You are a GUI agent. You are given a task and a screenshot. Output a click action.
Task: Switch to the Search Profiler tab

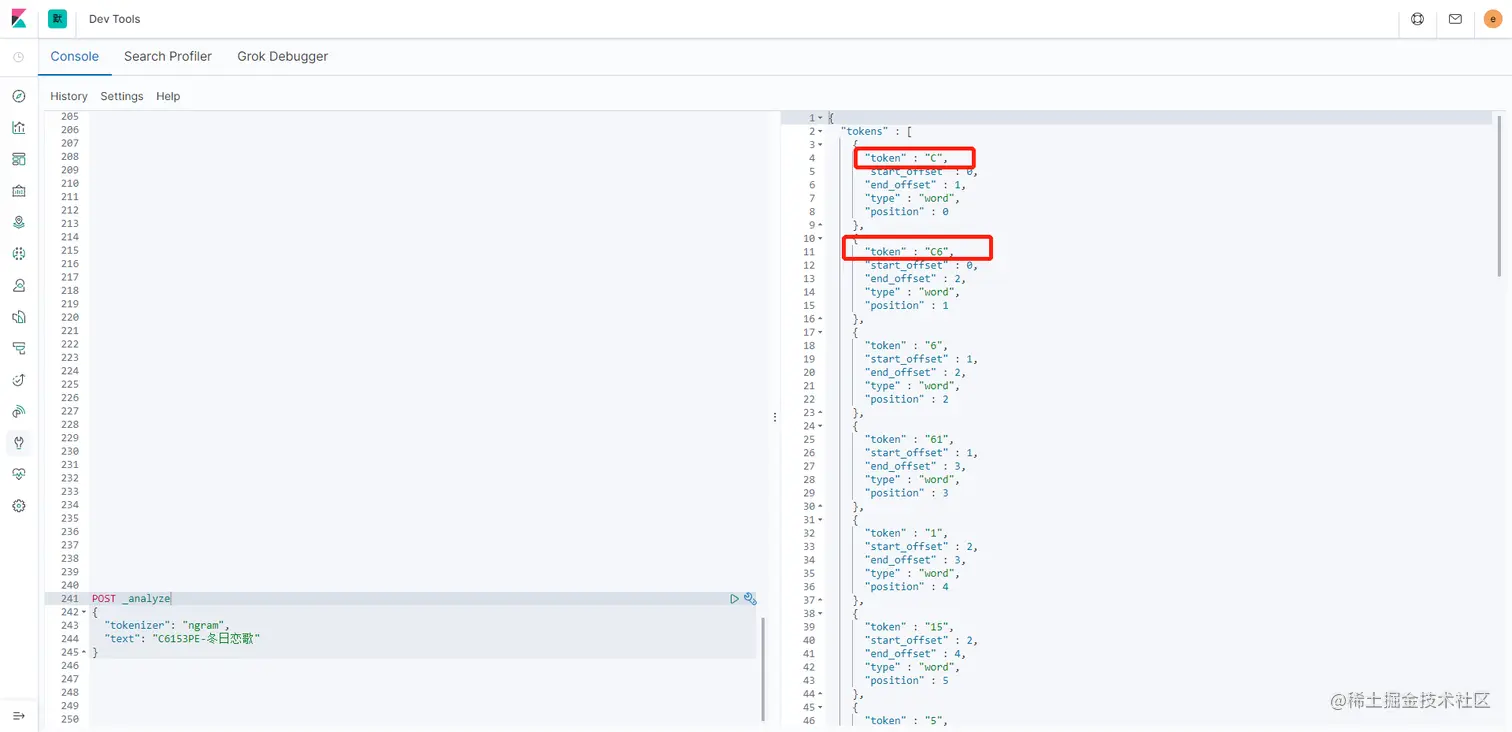click(168, 56)
